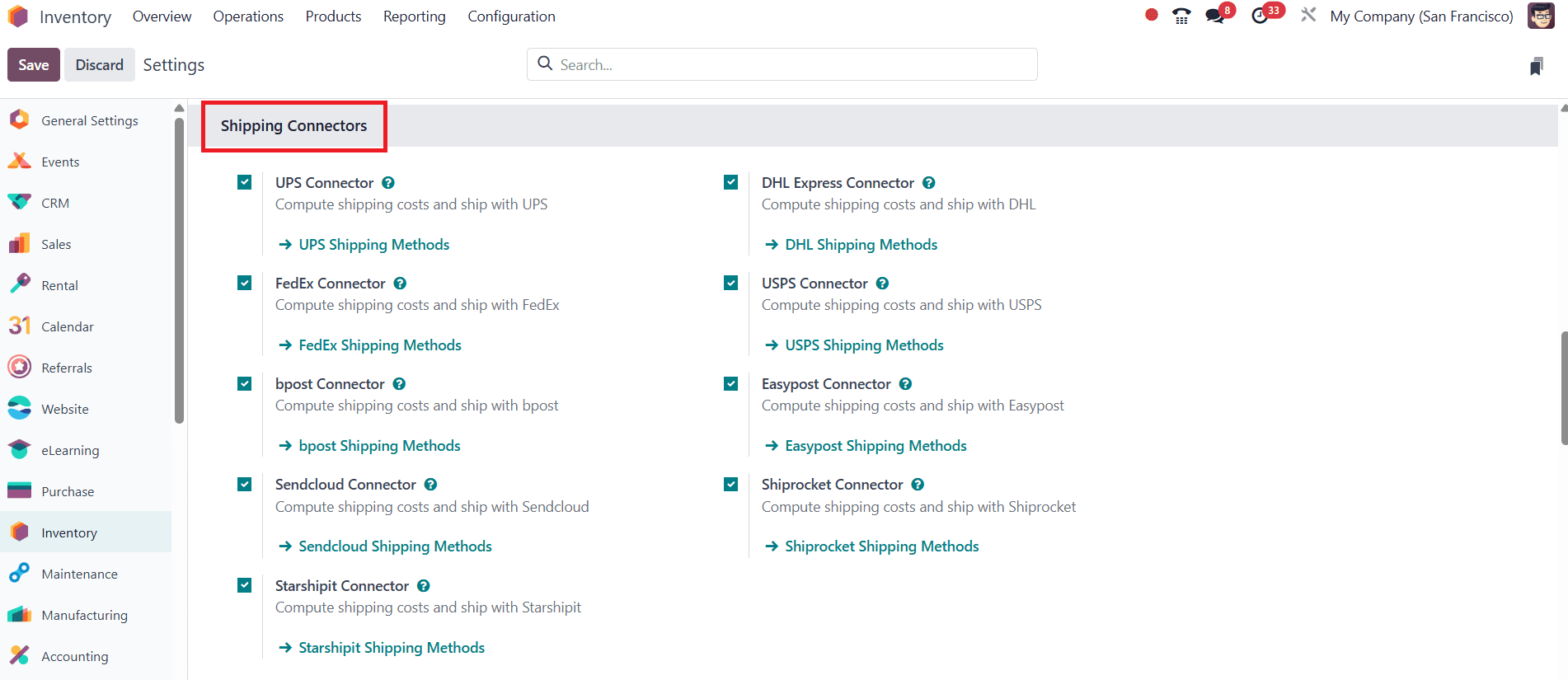The height and width of the screenshot is (680, 1568).
Task: Open bpost Shipping Methods link
Action: coord(369,446)
